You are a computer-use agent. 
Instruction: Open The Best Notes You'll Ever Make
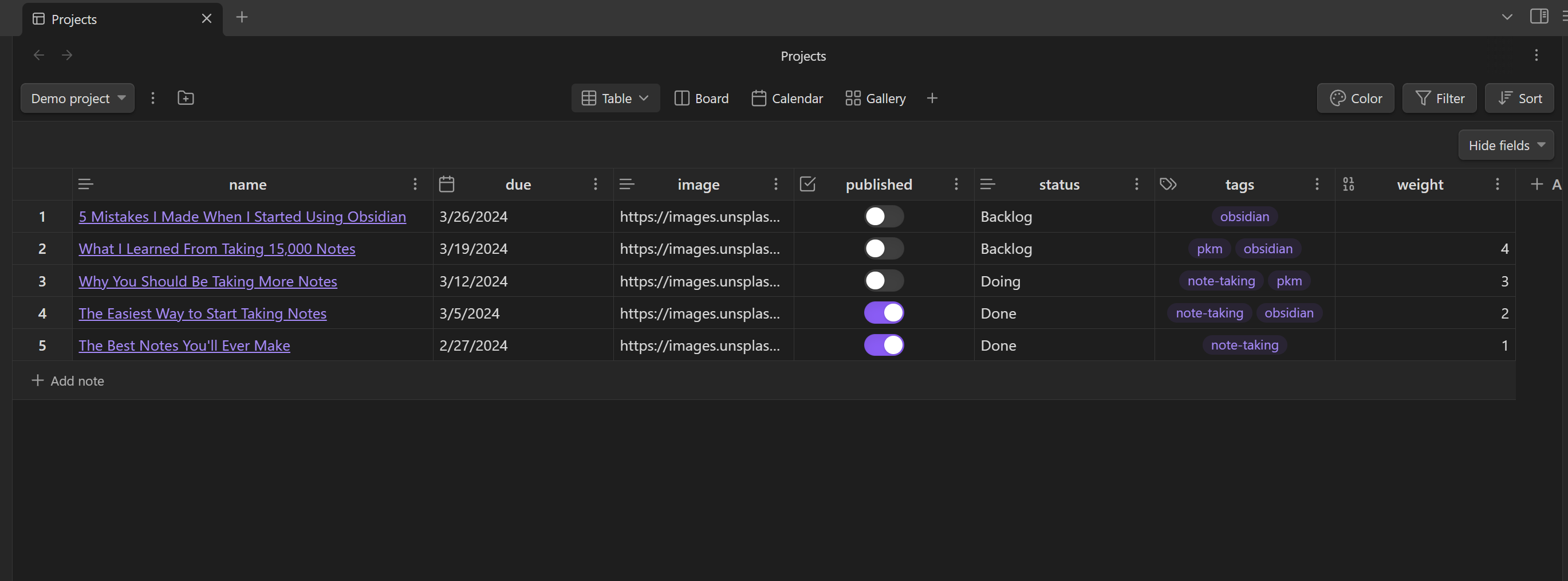click(x=184, y=346)
